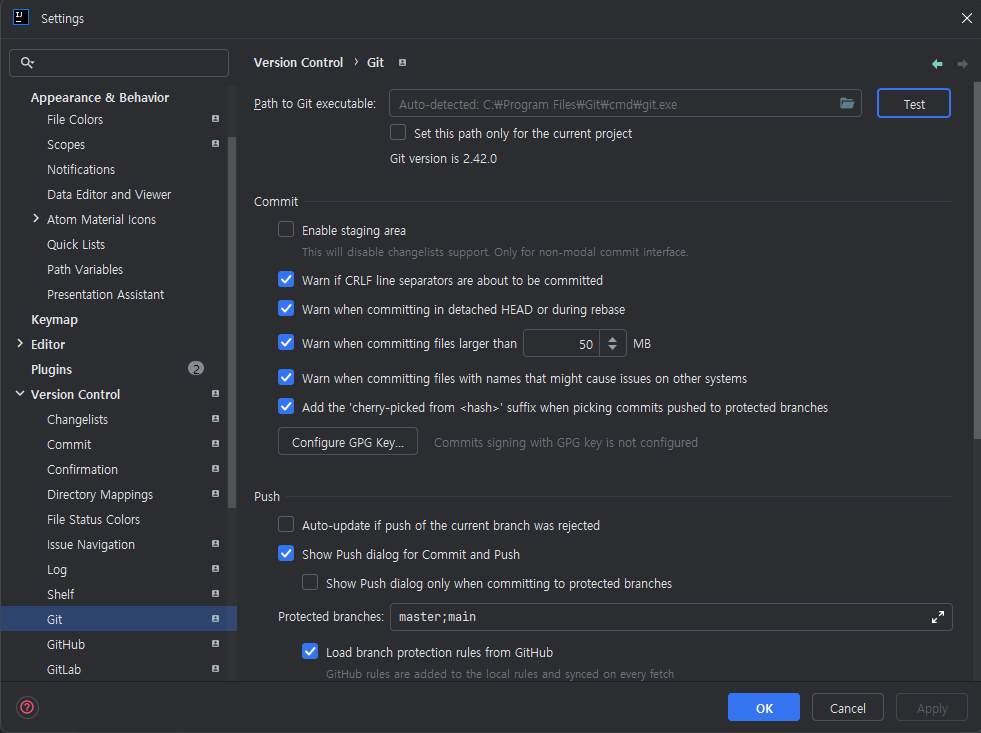This screenshot has height=733, width=981.
Task: Uncheck Warn when committing files larger than
Action: pyautogui.click(x=286, y=343)
